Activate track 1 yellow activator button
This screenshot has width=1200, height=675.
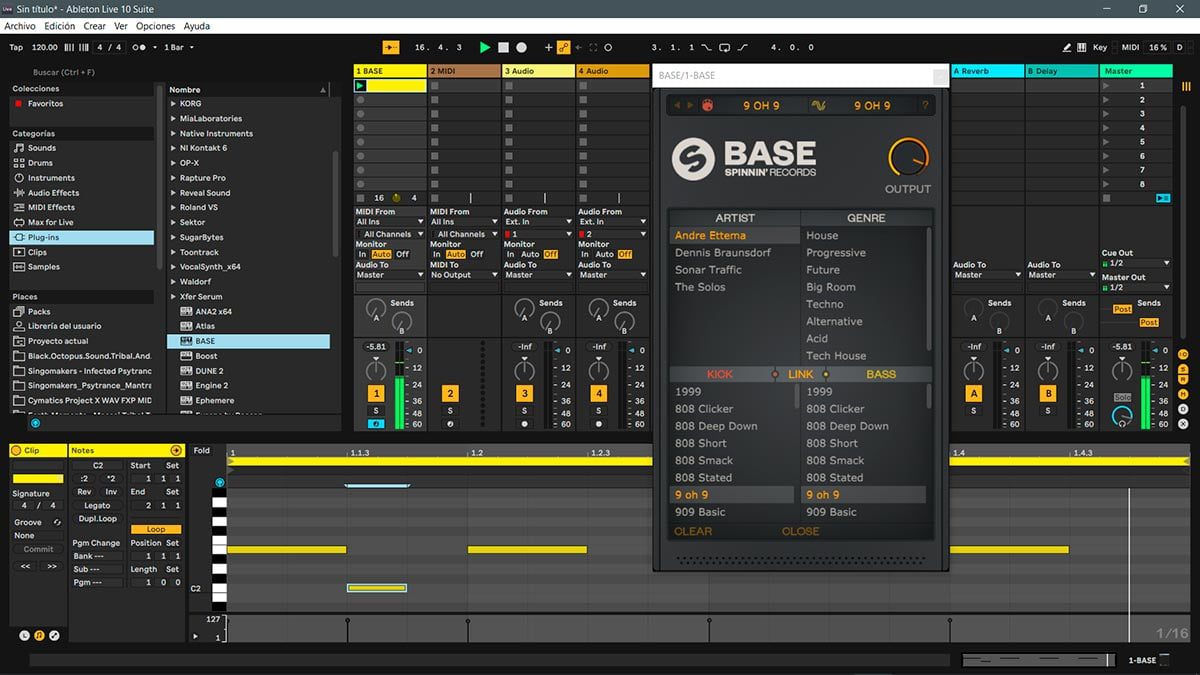(376, 394)
